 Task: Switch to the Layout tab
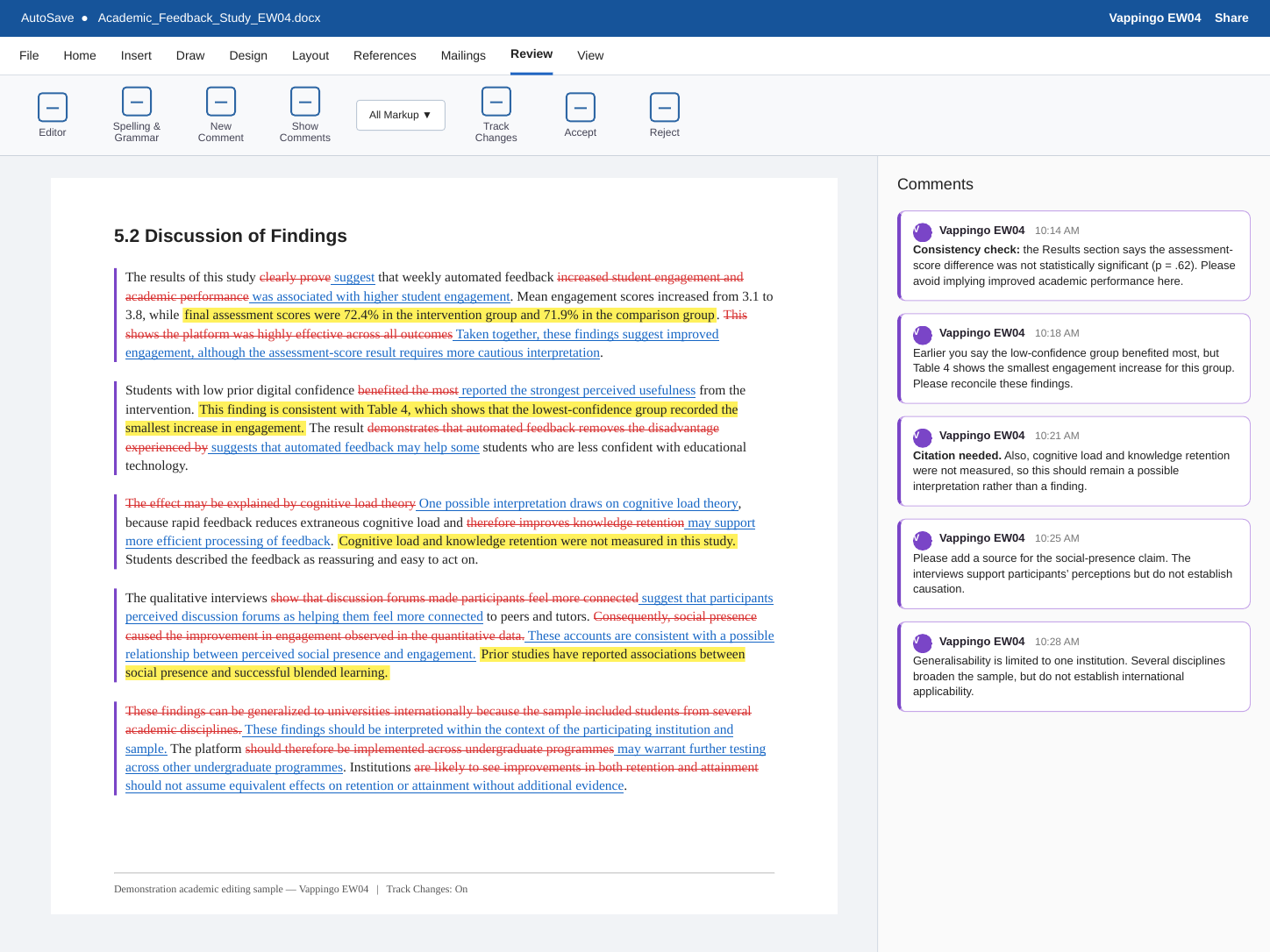pos(310,55)
